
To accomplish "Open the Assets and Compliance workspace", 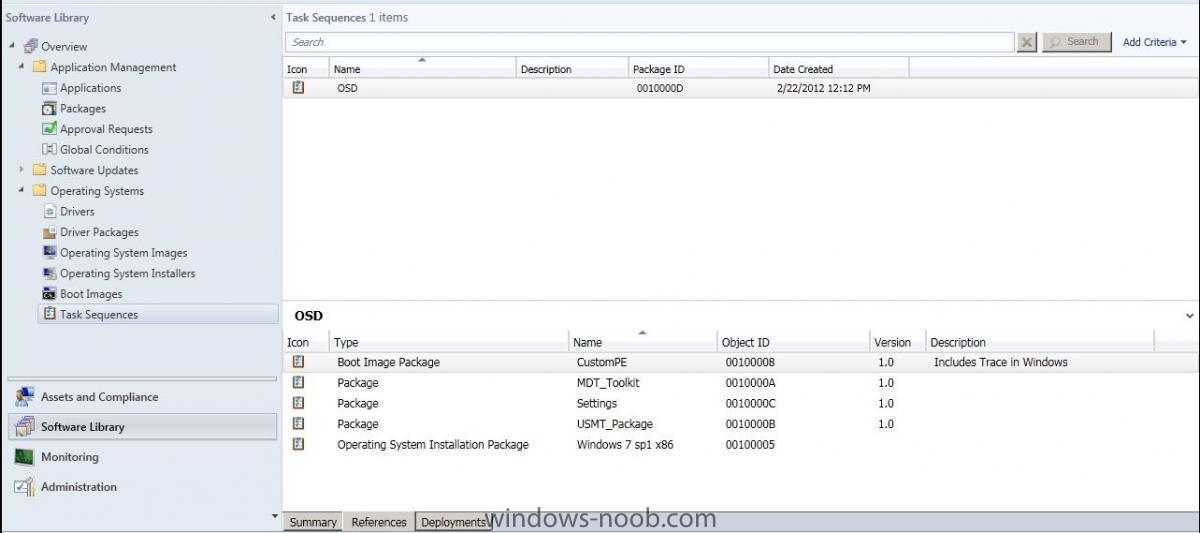I will (x=140, y=397).
